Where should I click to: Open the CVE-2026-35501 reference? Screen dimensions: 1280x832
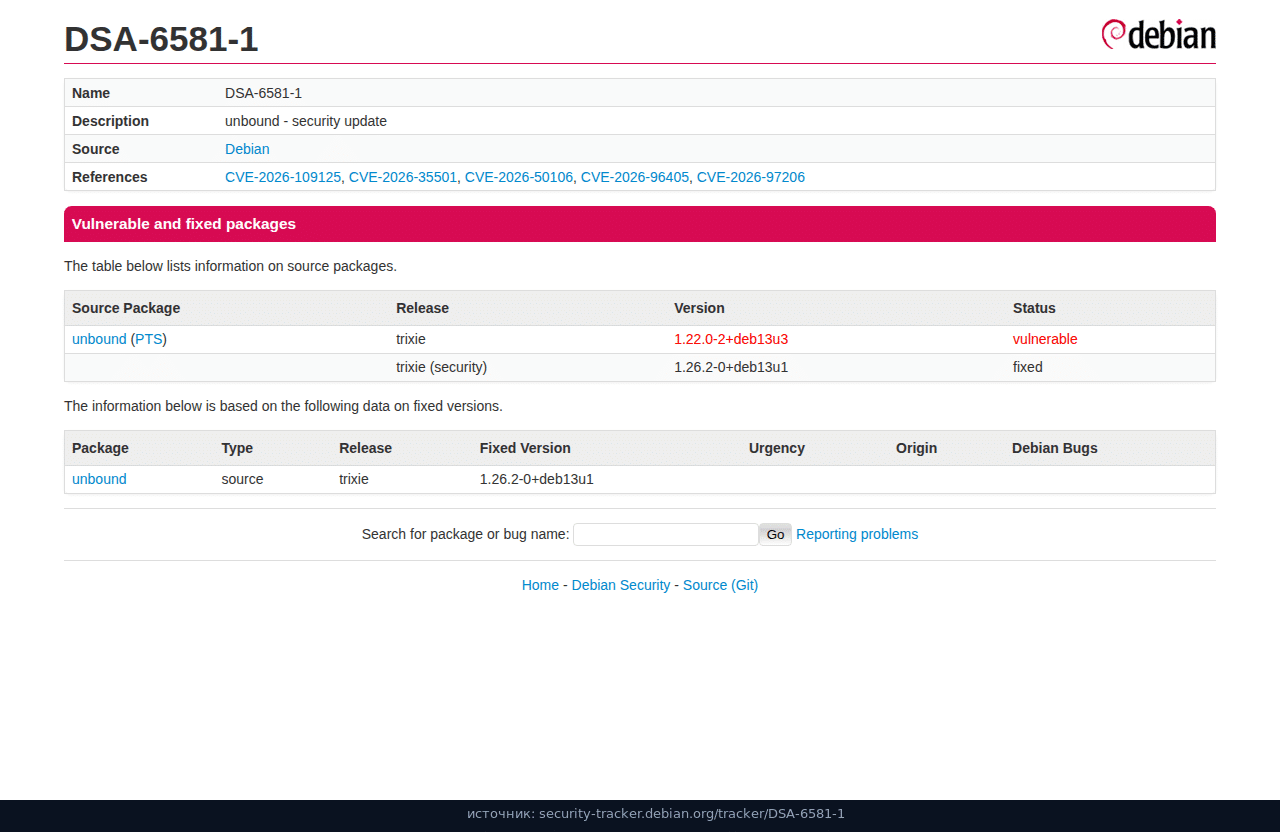coord(403,177)
